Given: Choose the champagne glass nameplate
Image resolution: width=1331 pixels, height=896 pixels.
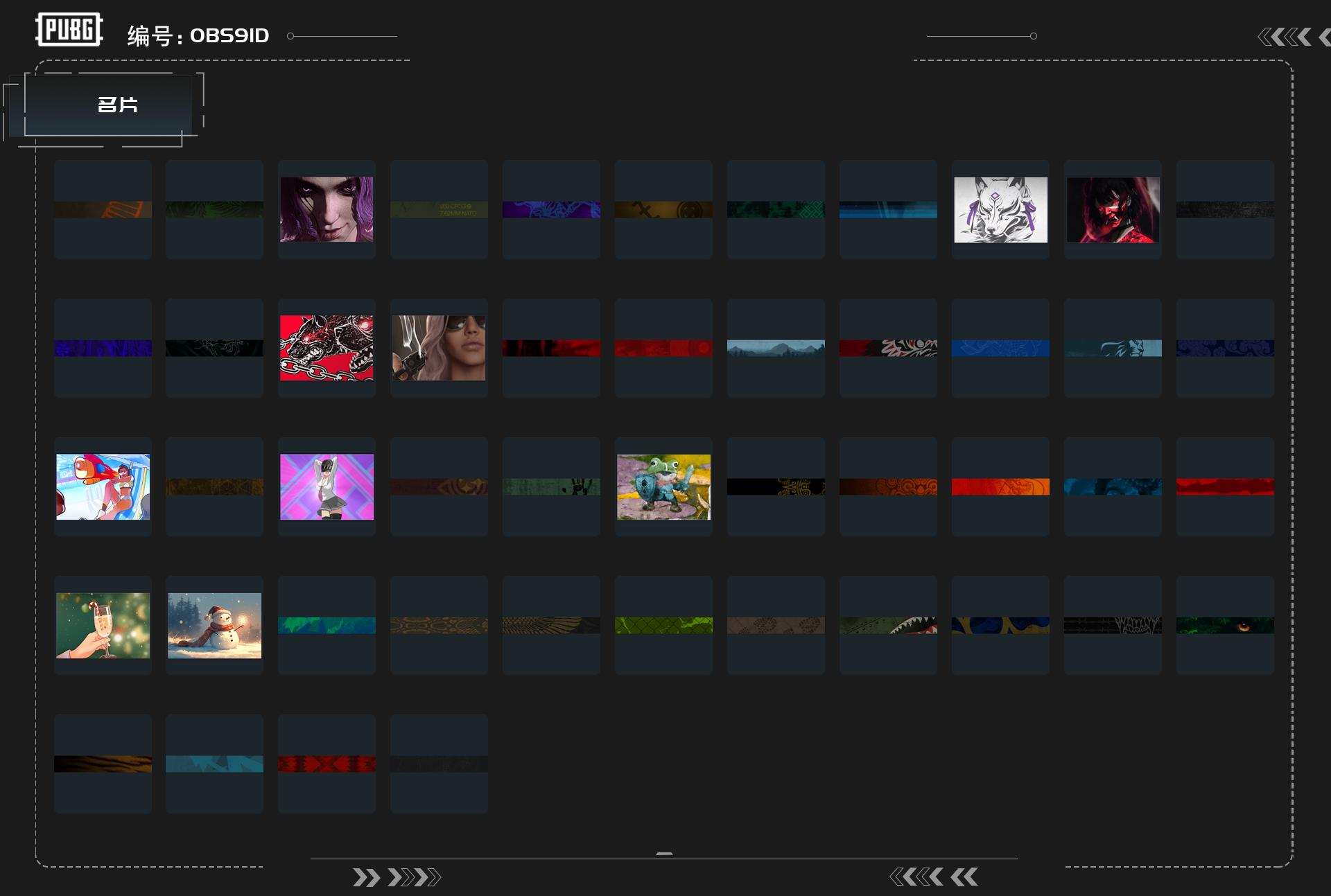Looking at the screenshot, I should (103, 625).
